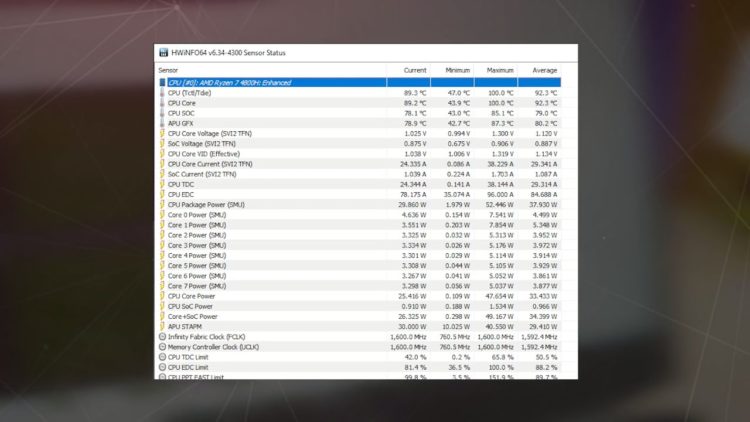
Task: Click lightning icon beside CPU Core VID (Effective)
Action: (162, 154)
